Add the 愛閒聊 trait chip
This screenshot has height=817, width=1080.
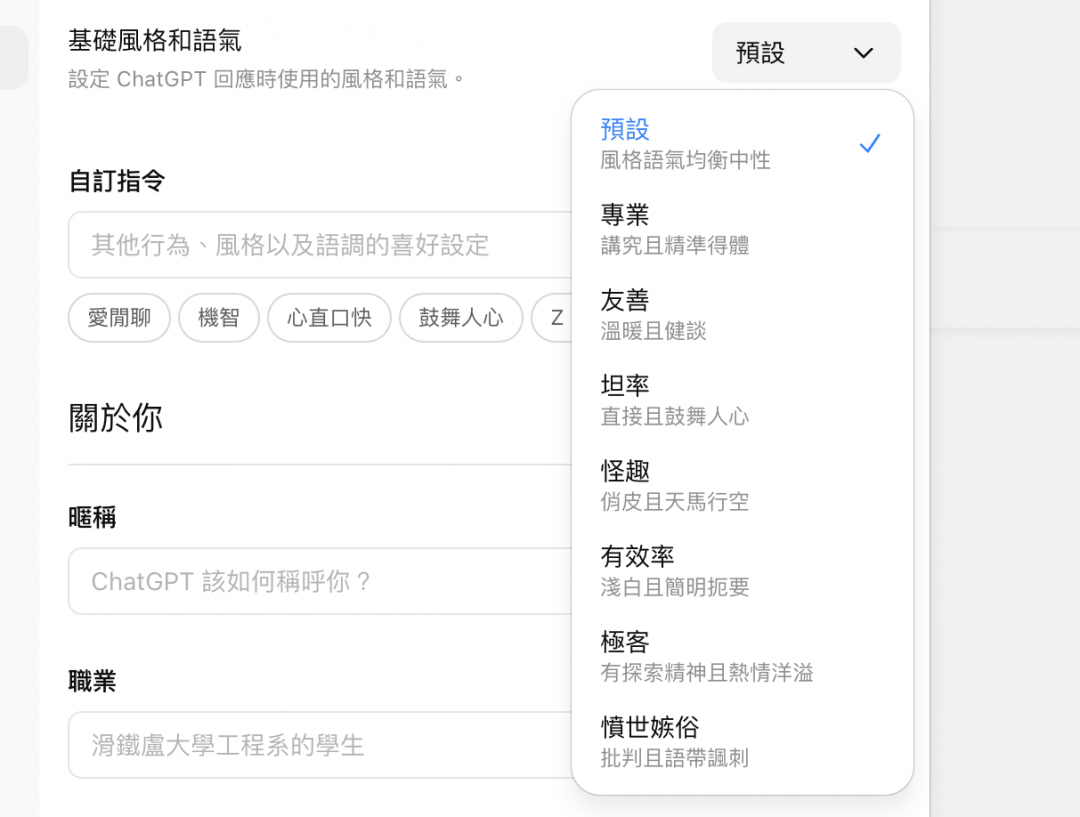pyautogui.click(x=118, y=317)
